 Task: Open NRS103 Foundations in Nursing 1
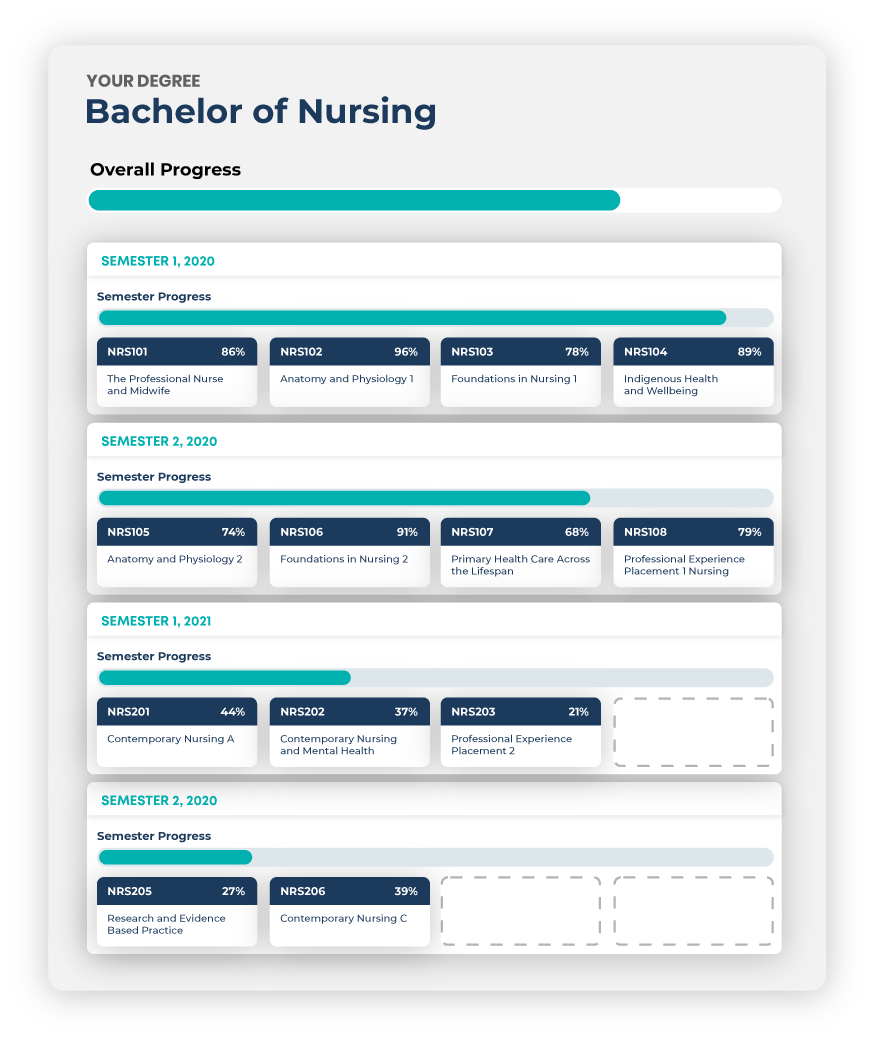click(520, 372)
